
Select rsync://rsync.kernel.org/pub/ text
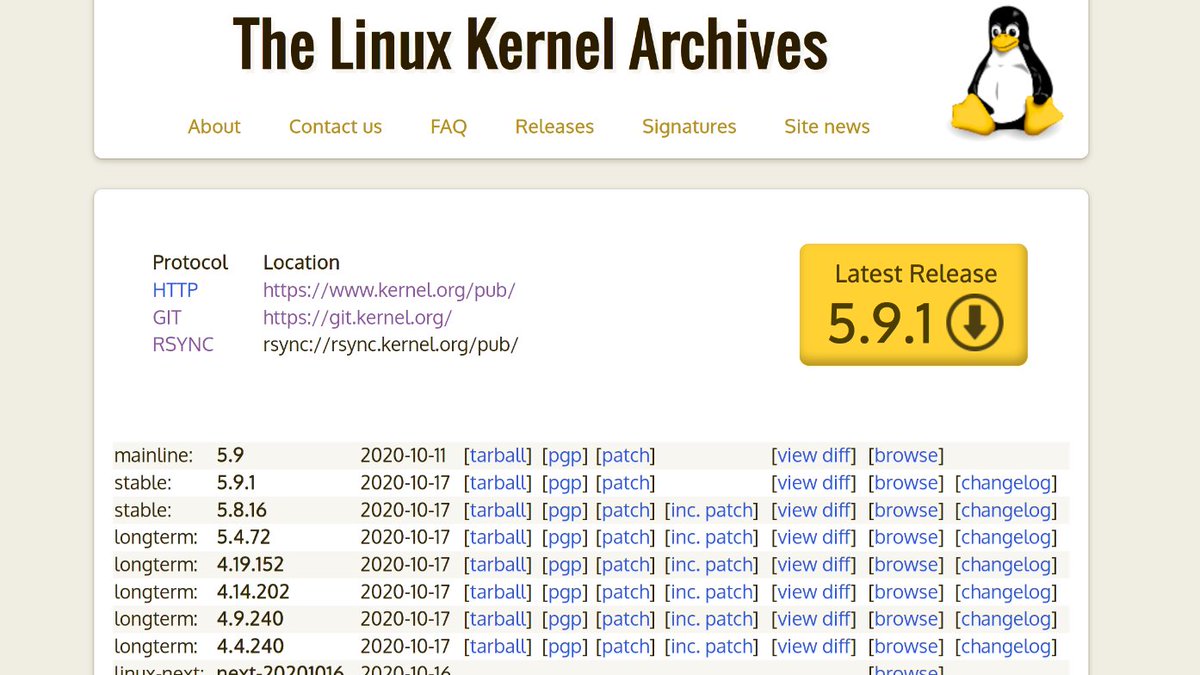pyautogui.click(x=390, y=344)
